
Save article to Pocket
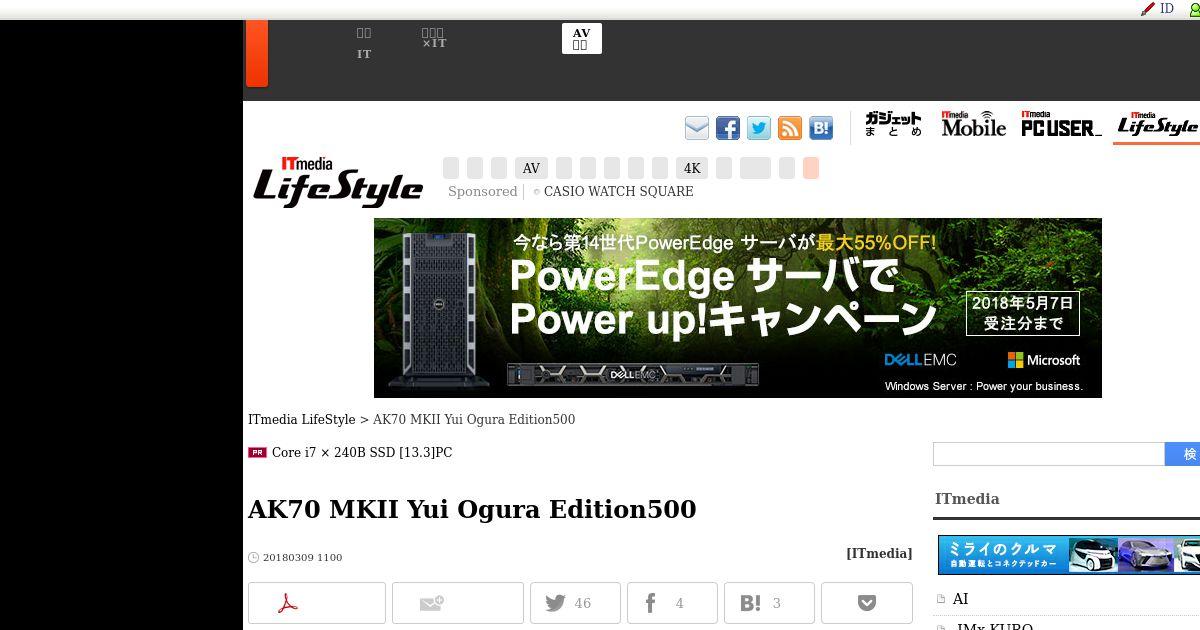click(x=867, y=603)
